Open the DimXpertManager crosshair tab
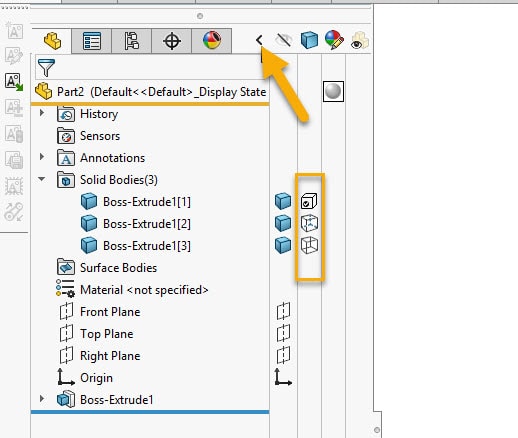Viewport: 518px width, 438px height. [x=172, y=41]
